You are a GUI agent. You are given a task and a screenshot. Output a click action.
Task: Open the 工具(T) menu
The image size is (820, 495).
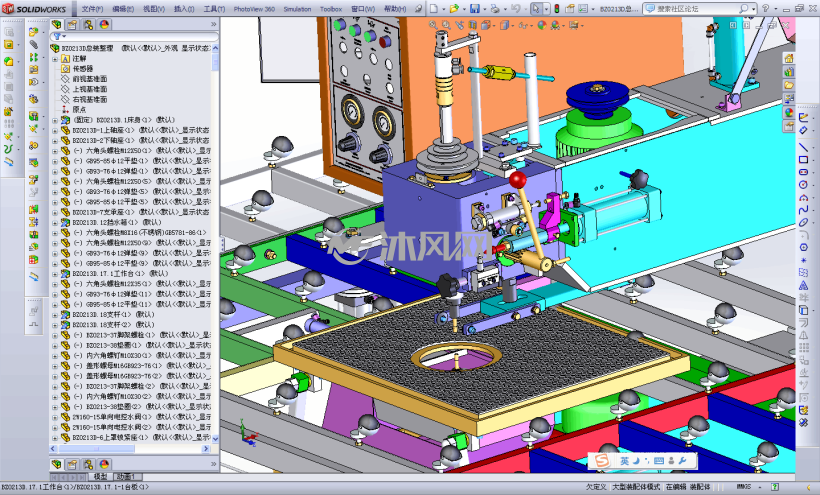[x=214, y=9]
